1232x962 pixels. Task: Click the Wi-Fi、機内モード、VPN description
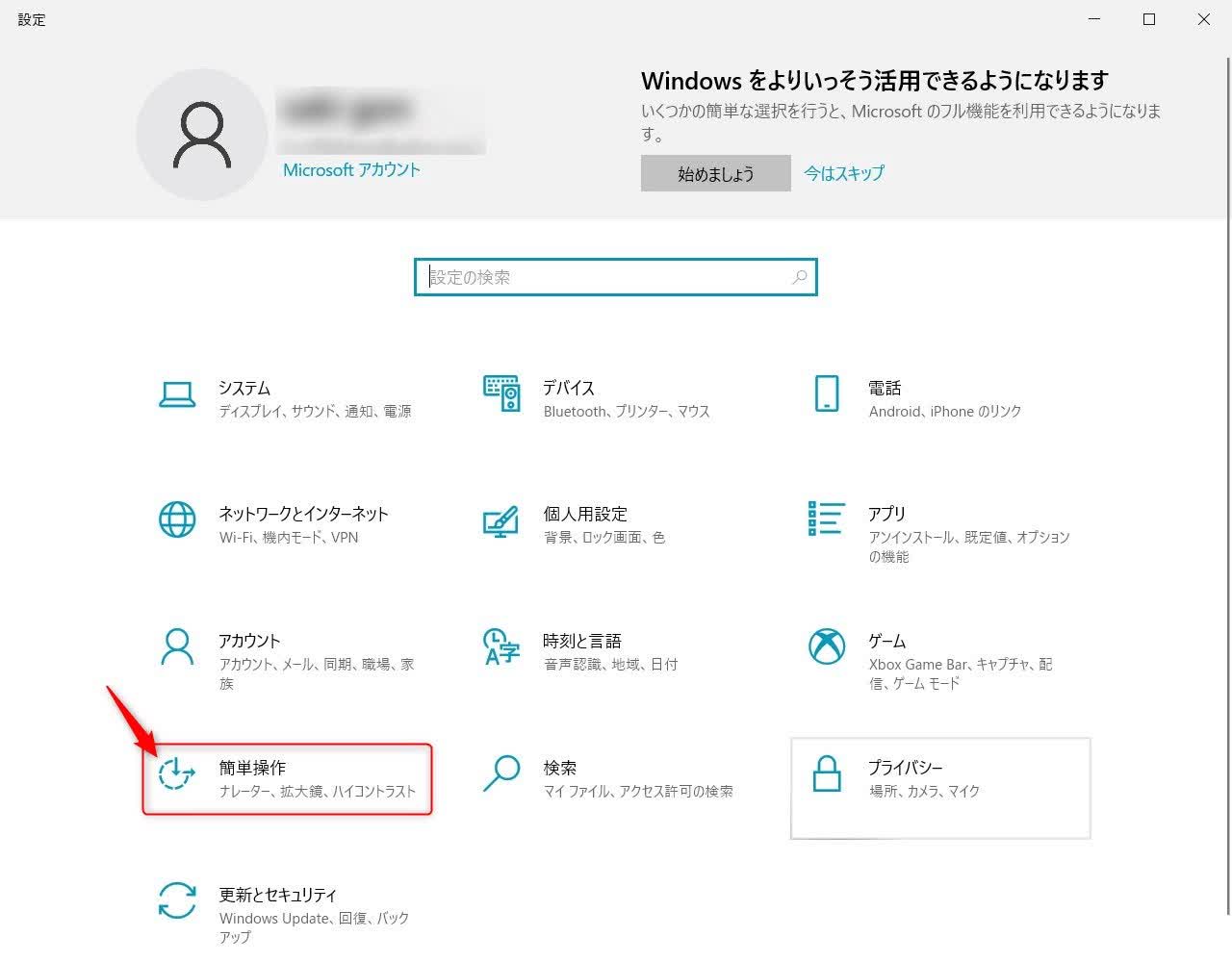click(289, 538)
